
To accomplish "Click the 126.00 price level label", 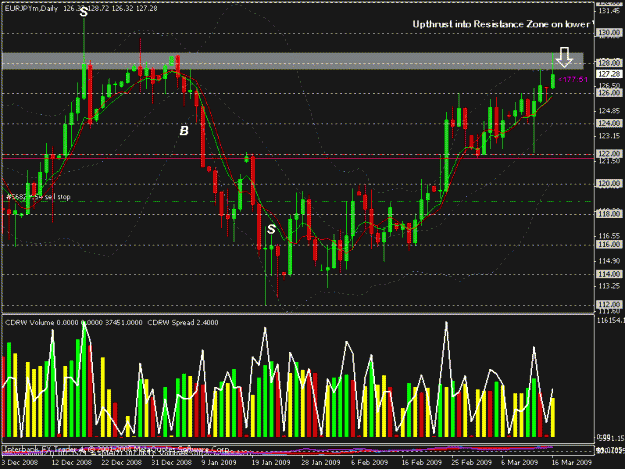I will (x=609, y=93).
